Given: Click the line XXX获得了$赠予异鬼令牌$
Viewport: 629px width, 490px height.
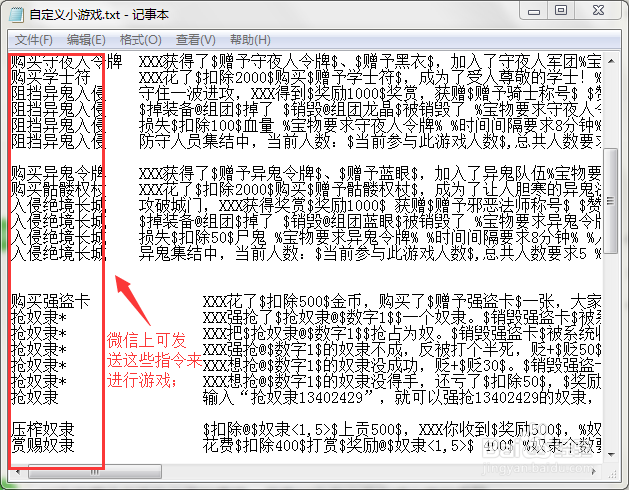Looking at the screenshot, I should tap(369, 173).
